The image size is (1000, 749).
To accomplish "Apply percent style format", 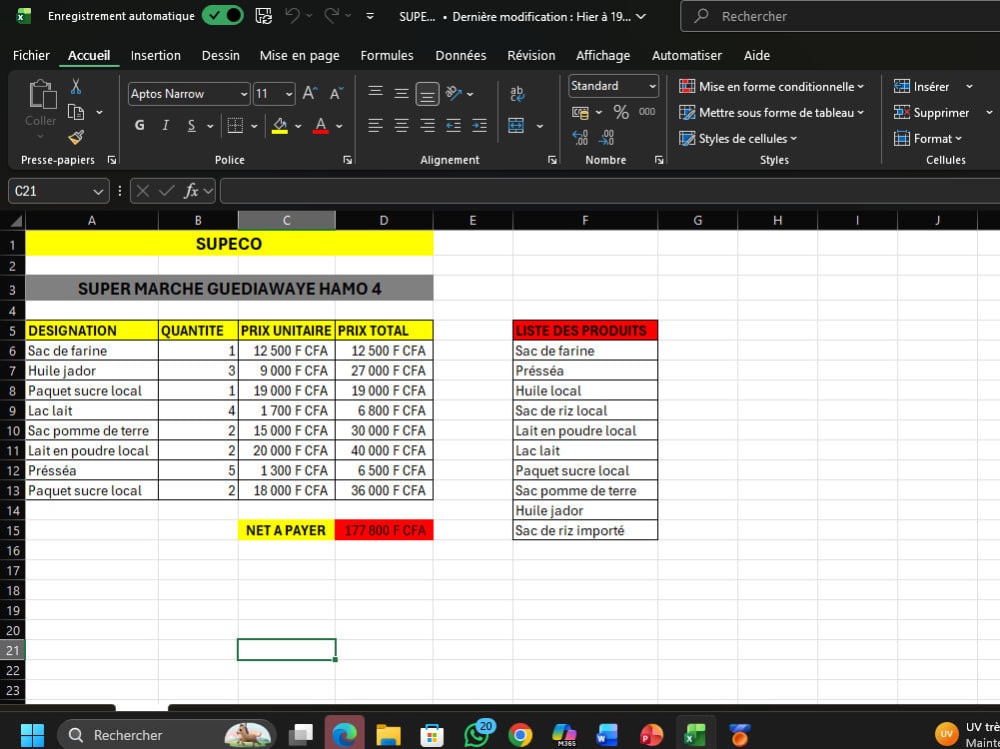I will 621,112.
